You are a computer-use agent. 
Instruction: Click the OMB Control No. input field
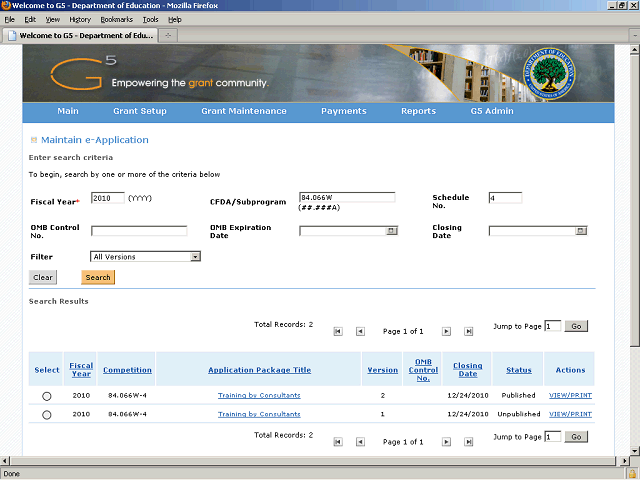pyautogui.click(x=139, y=231)
